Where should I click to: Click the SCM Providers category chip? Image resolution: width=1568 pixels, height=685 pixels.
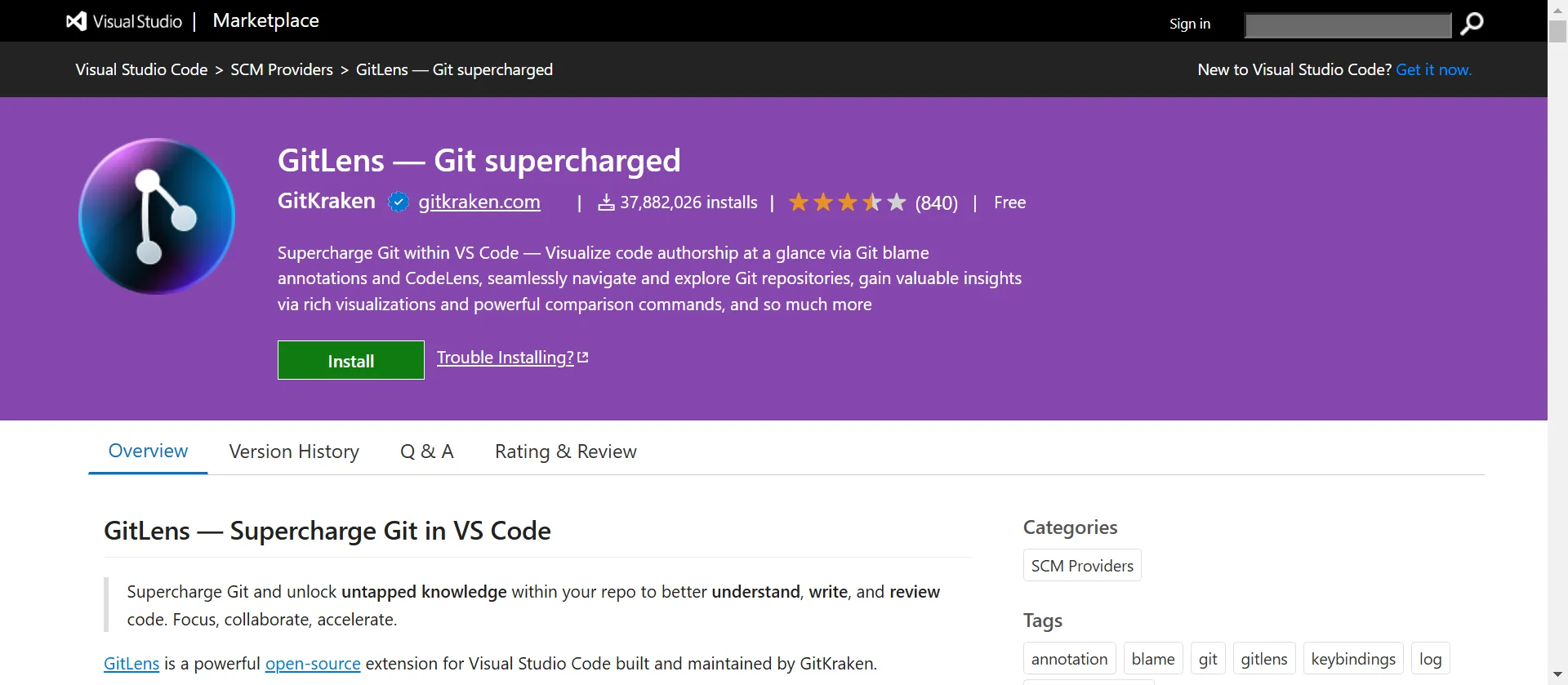pyautogui.click(x=1082, y=565)
